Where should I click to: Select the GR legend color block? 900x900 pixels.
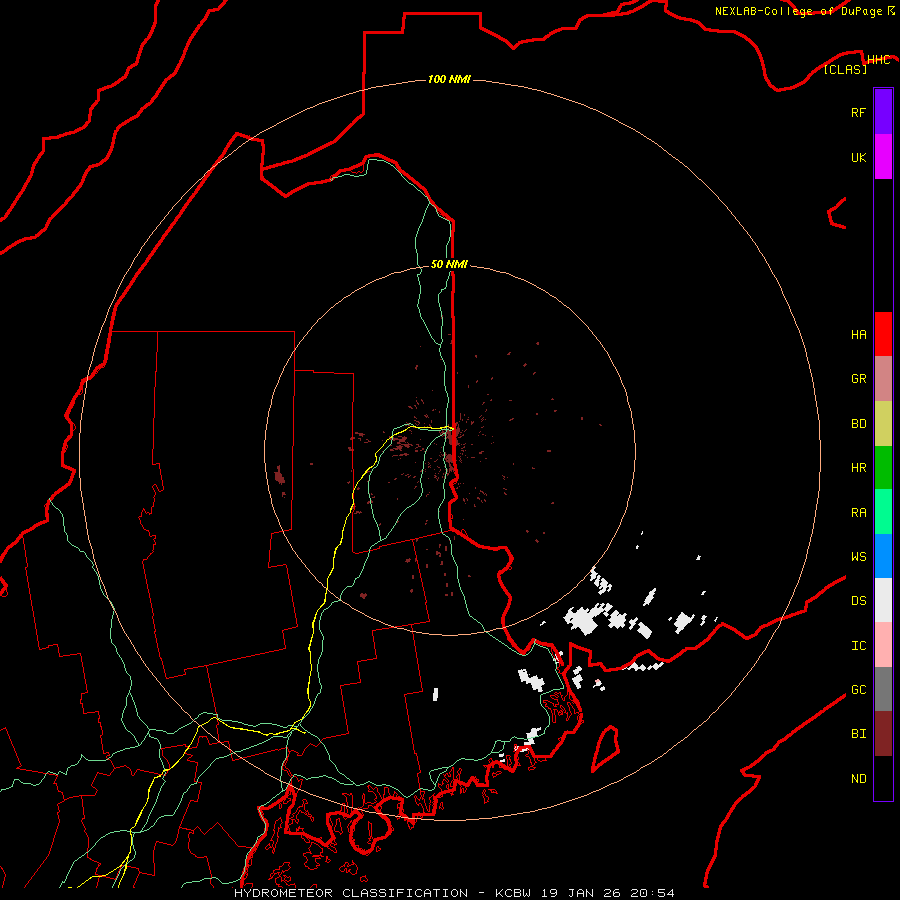(x=883, y=379)
